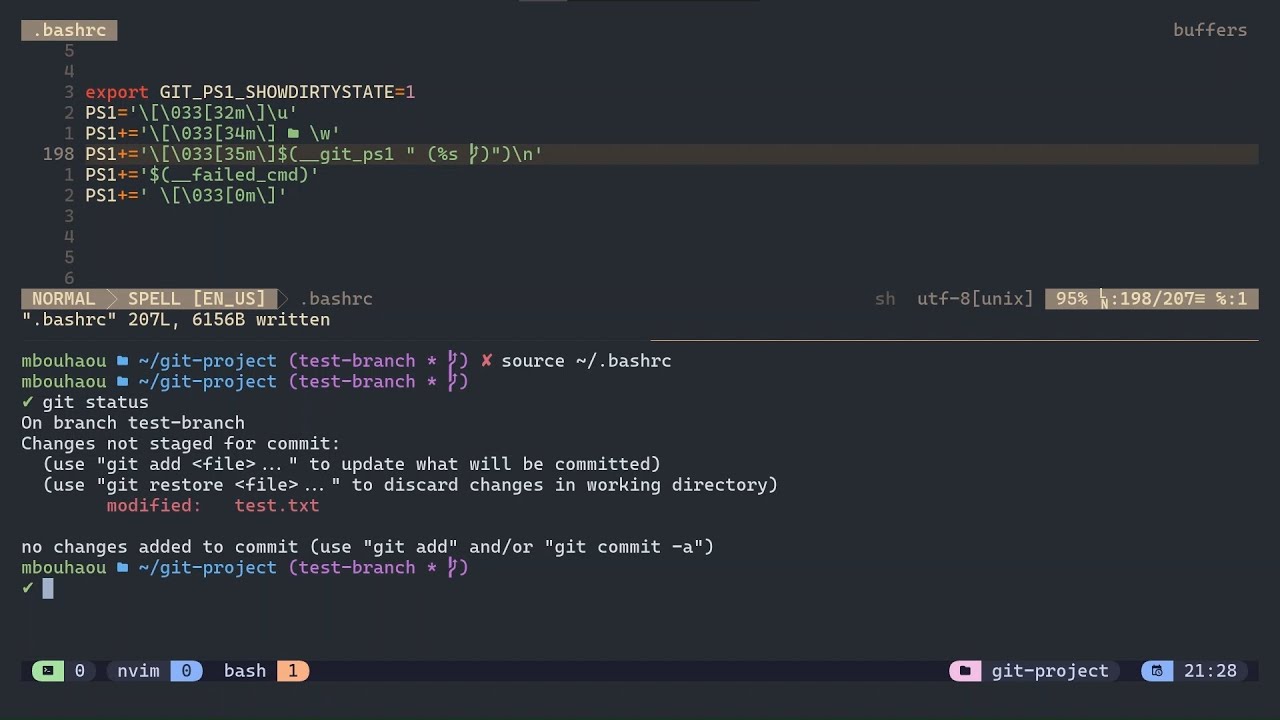Click the terminal cursor block at the prompt
The image size is (1280, 720).
point(48,588)
